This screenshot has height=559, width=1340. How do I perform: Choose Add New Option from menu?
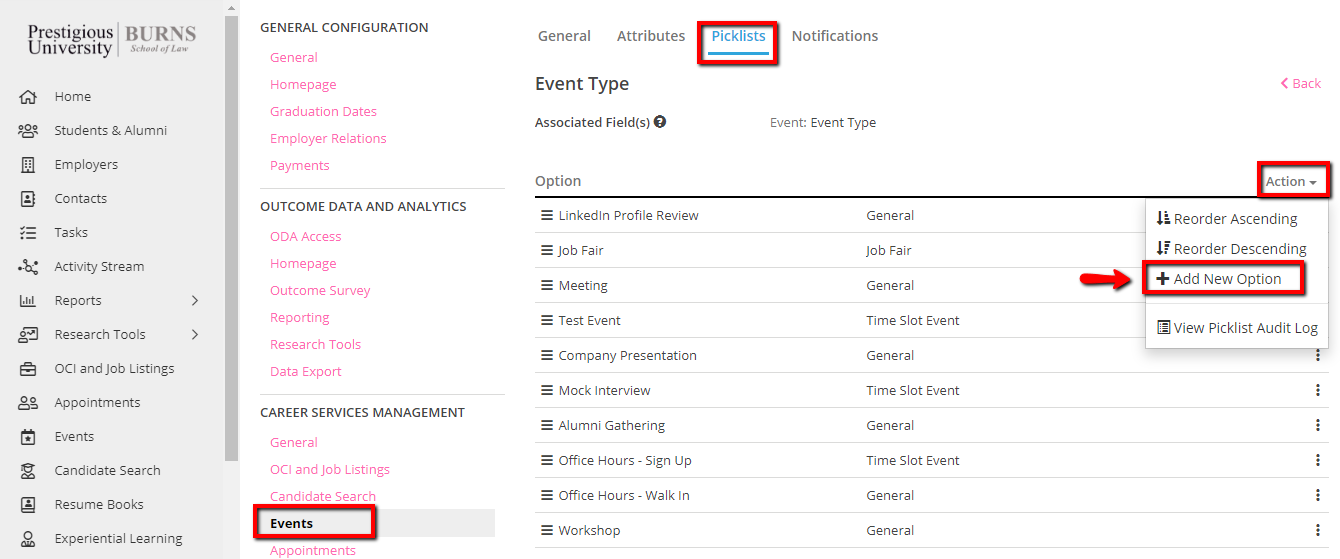(1226, 279)
